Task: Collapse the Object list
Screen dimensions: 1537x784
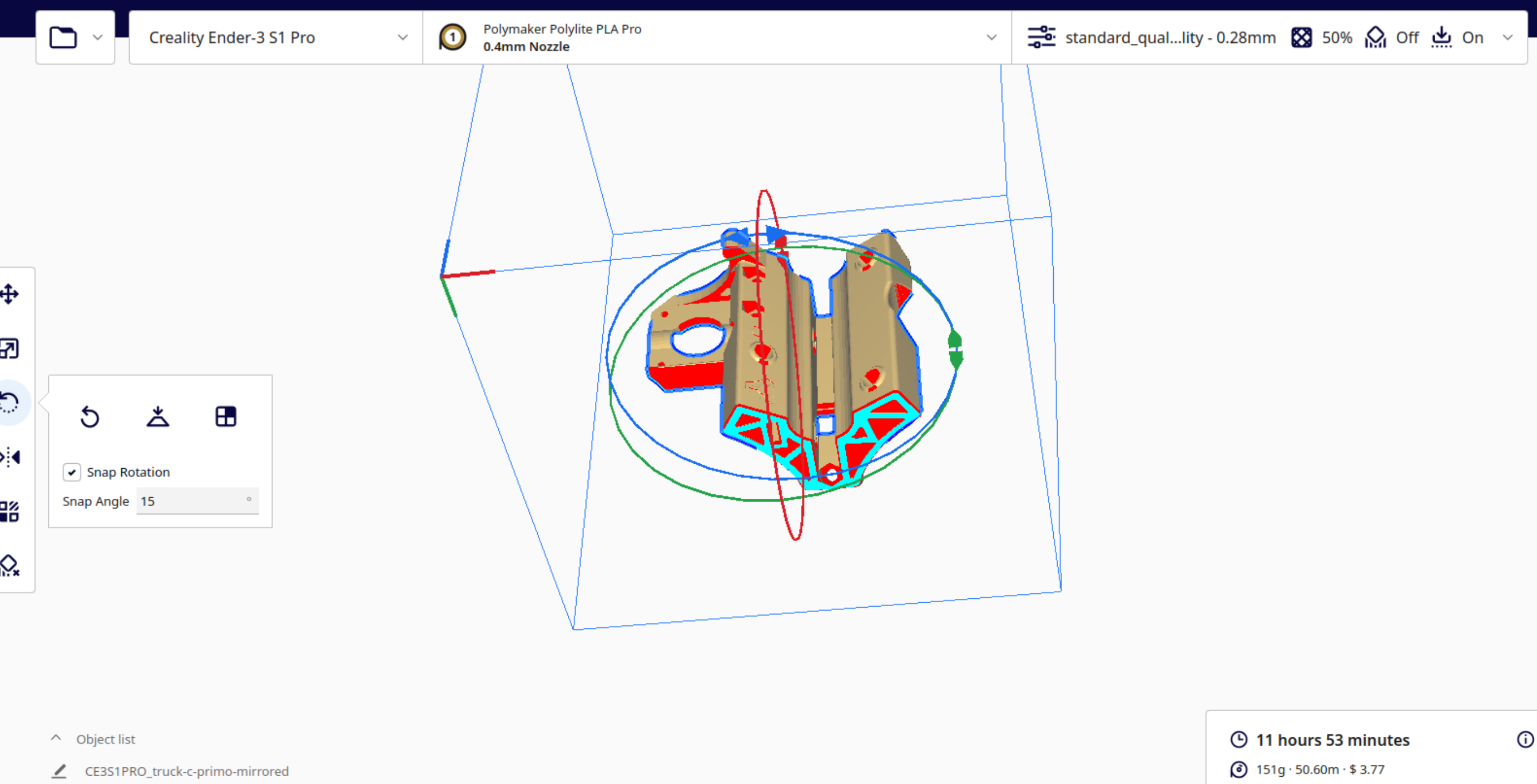Action: coord(56,738)
